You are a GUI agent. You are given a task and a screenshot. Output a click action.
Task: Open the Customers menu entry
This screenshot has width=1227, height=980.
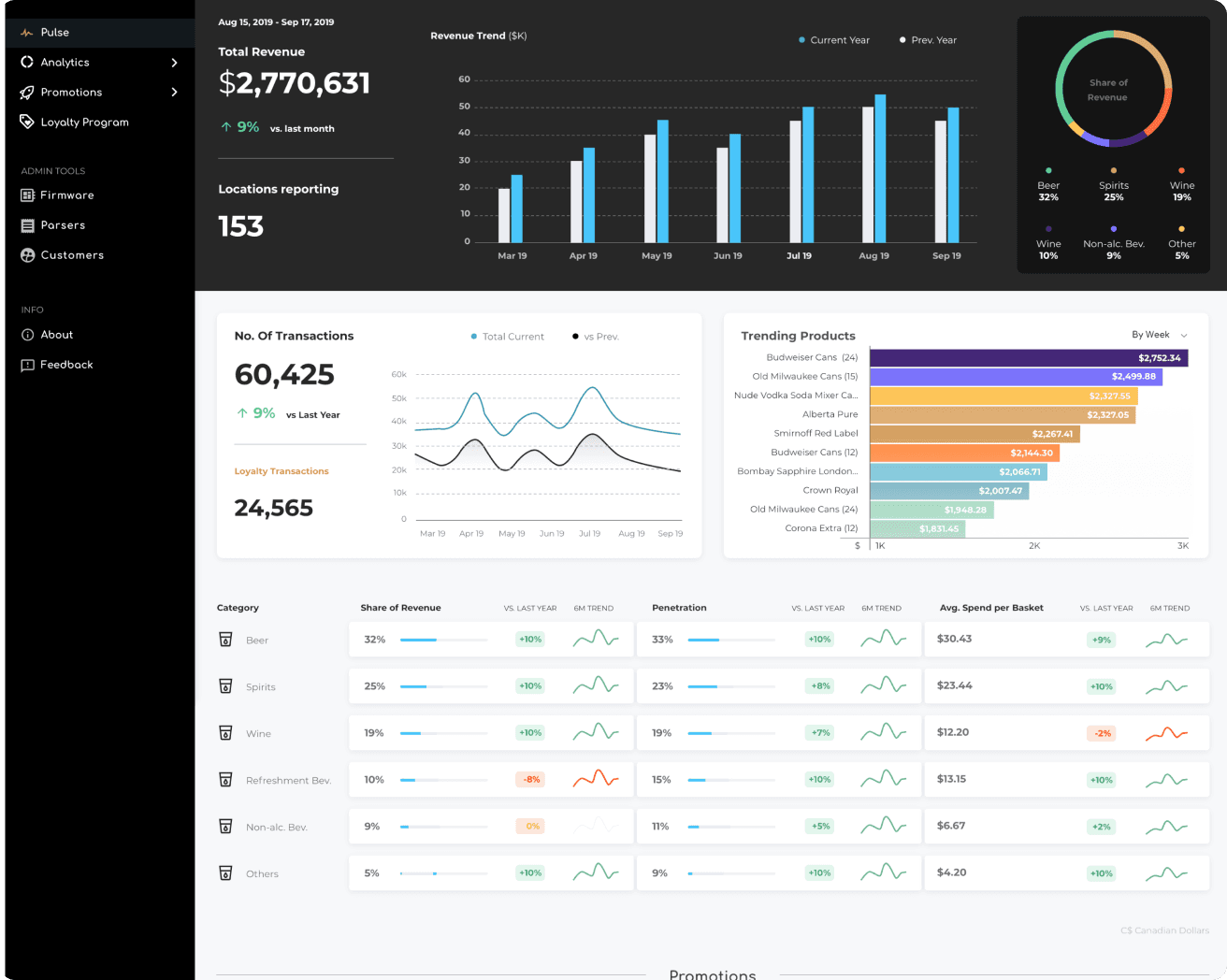72,255
